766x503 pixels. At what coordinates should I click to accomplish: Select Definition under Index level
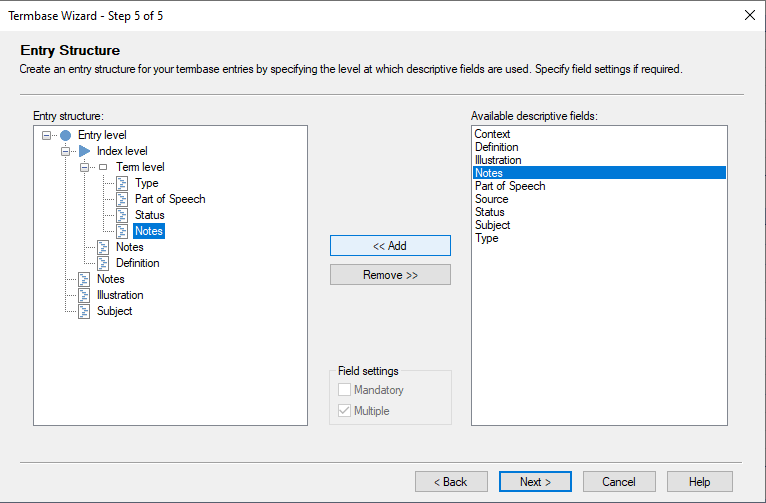[138, 263]
